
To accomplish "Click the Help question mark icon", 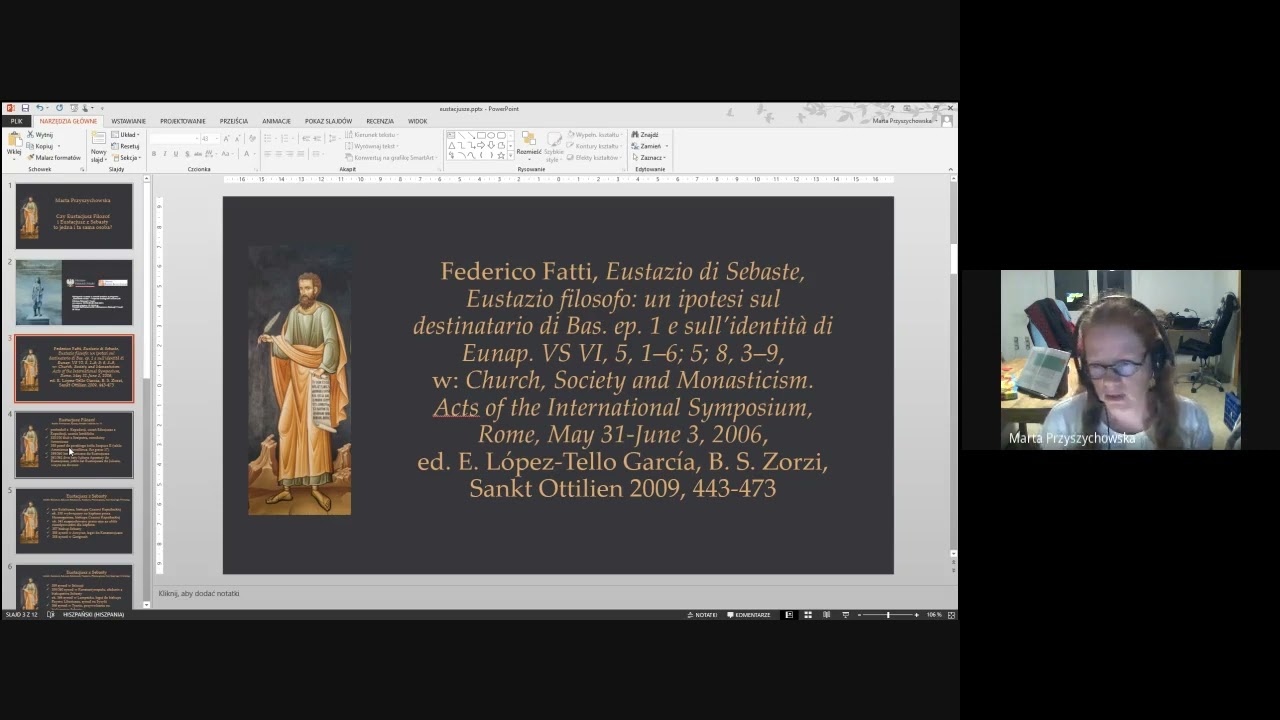I will pyautogui.click(x=892, y=108).
